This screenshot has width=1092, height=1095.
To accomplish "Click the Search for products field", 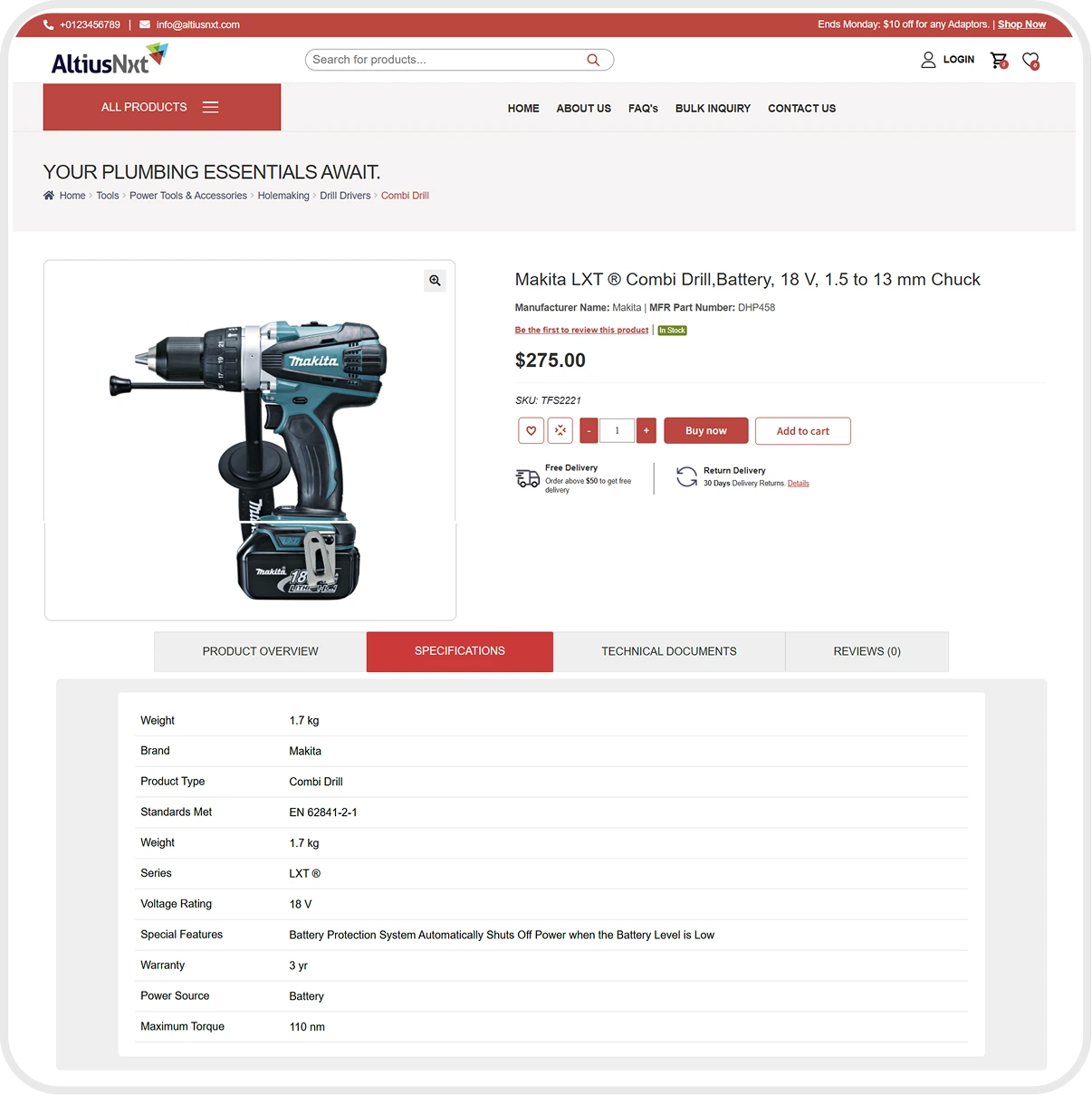I will [x=459, y=60].
